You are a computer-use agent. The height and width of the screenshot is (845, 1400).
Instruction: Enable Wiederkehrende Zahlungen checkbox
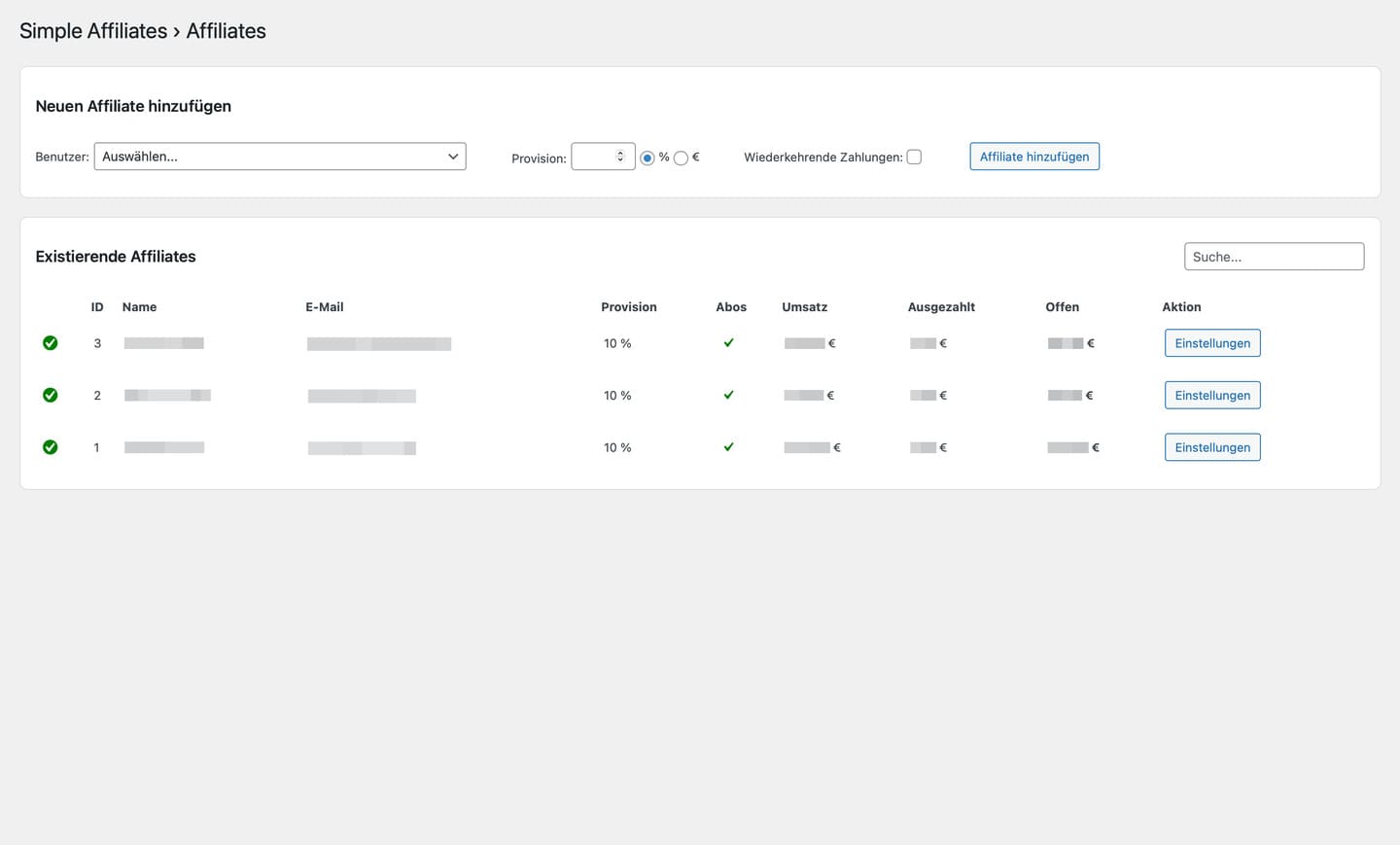(x=914, y=157)
